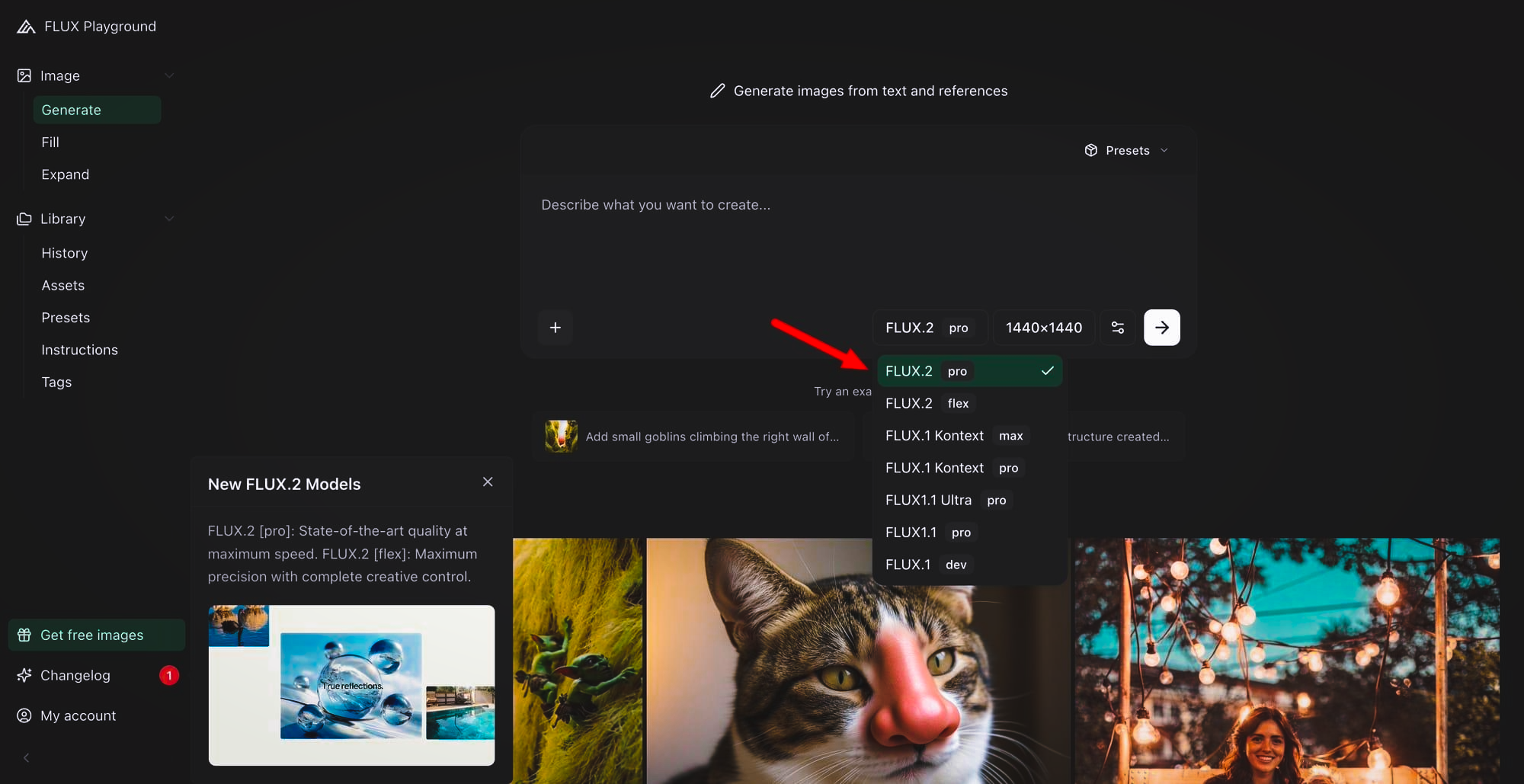
Task: Close the New FLUX.2 Models popup
Action: [488, 482]
